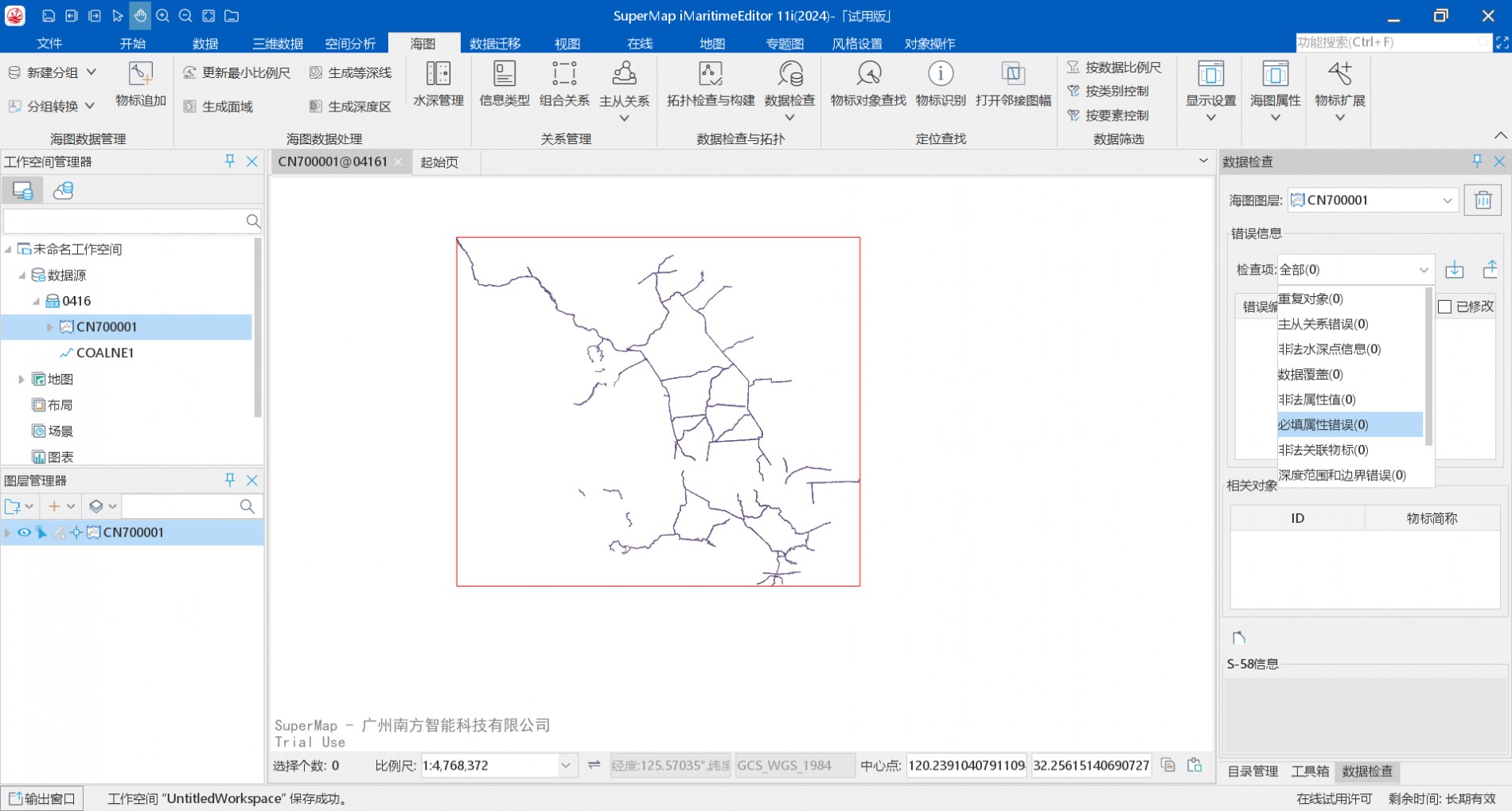Image resolution: width=1512 pixels, height=811 pixels.
Task: Click import error info icon
Action: [x=1454, y=269]
